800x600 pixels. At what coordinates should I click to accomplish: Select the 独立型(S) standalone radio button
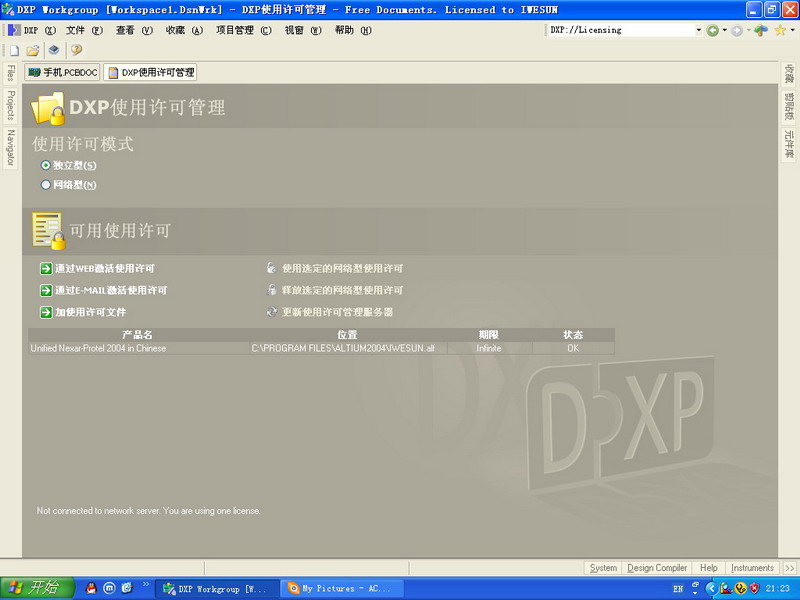pos(45,165)
